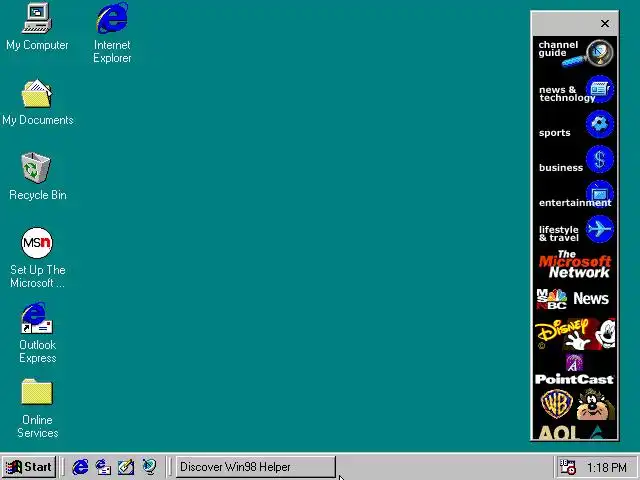Close the Channel Bar
The image size is (640, 480).
point(605,24)
